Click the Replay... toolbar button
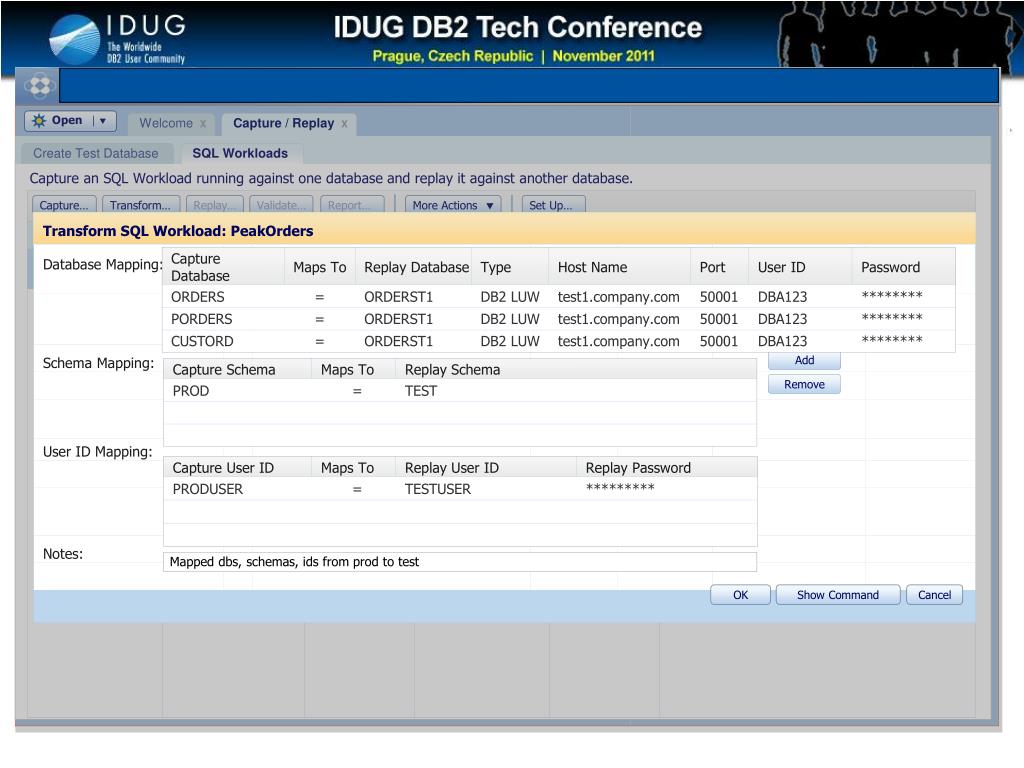1024x768 pixels. (x=214, y=205)
